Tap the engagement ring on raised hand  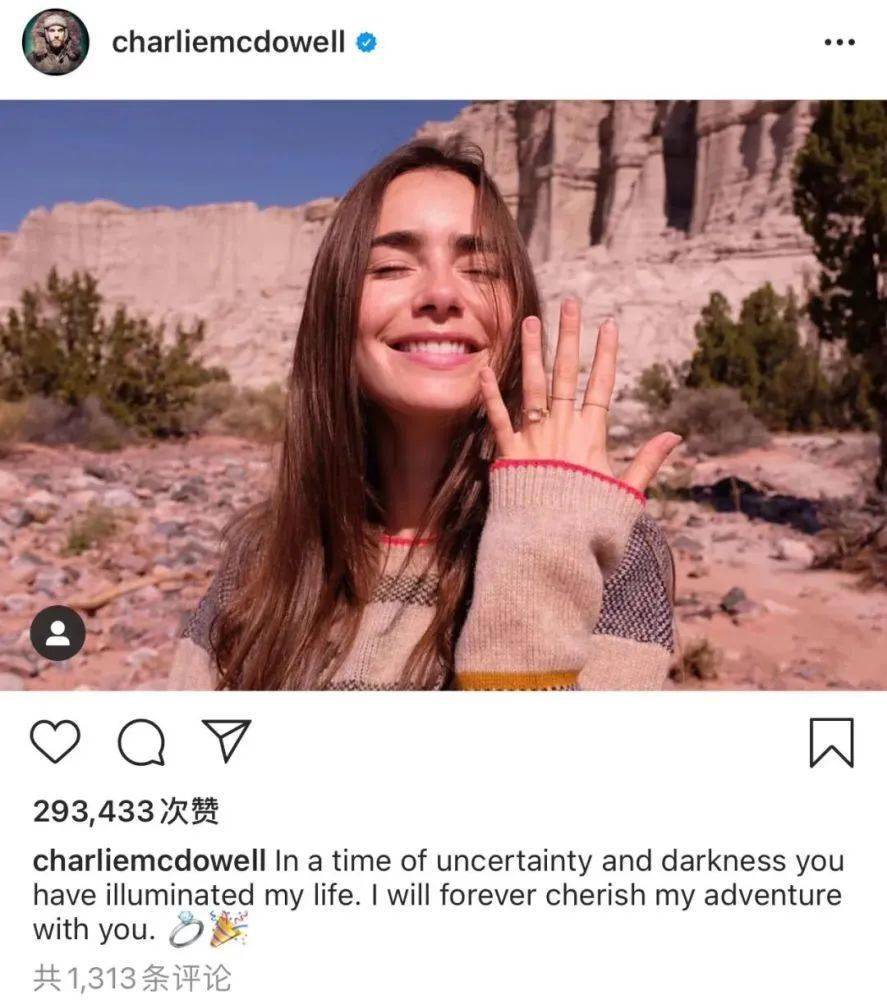[x=536, y=414]
